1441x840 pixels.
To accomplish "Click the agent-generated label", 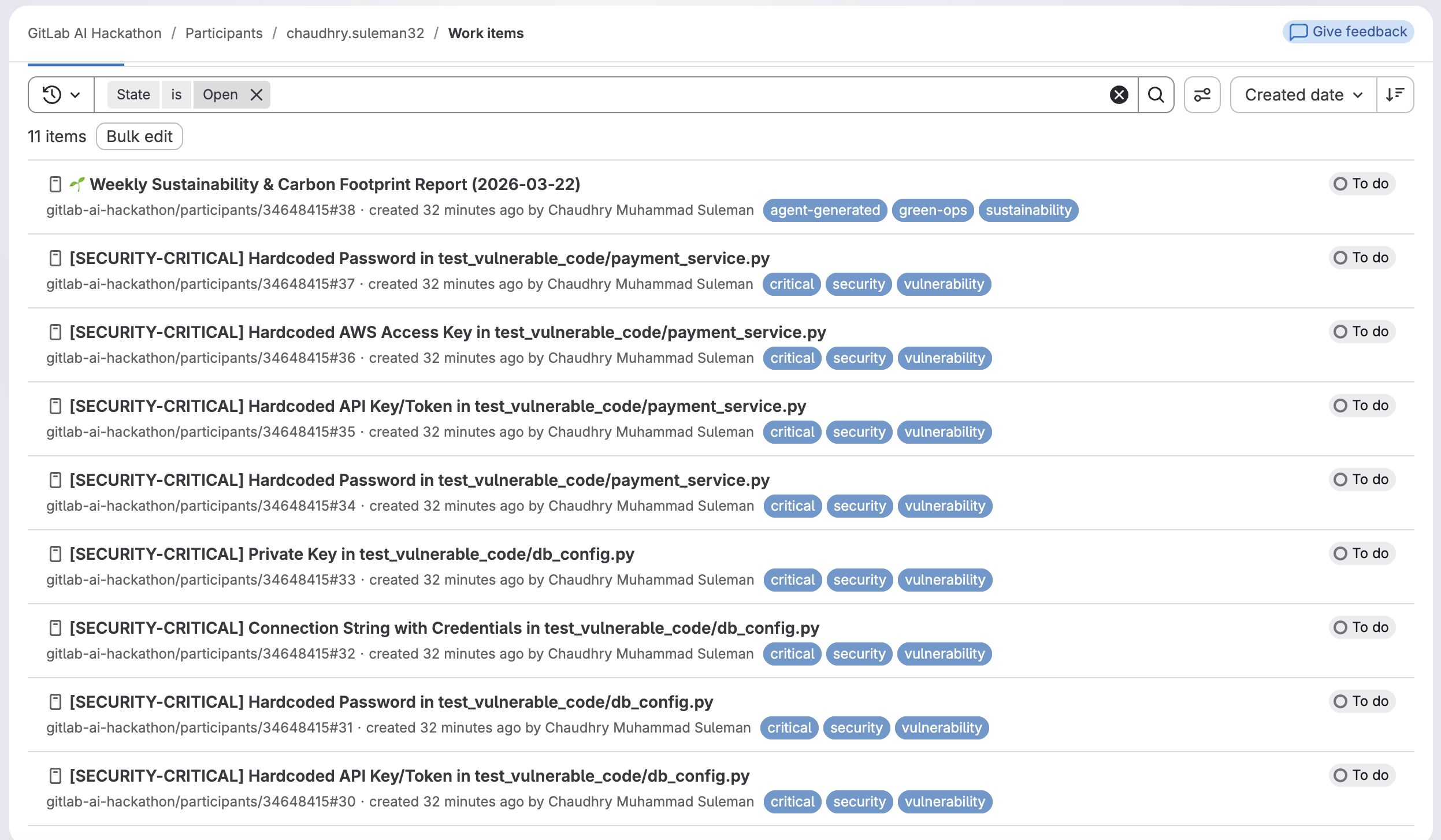I will coord(825,210).
